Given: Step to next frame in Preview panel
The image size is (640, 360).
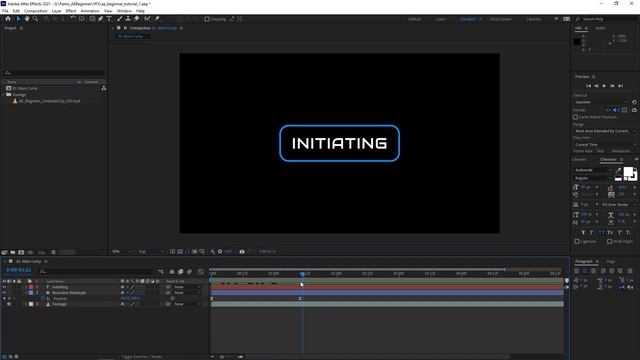Looking at the screenshot, I should (x=612, y=86).
